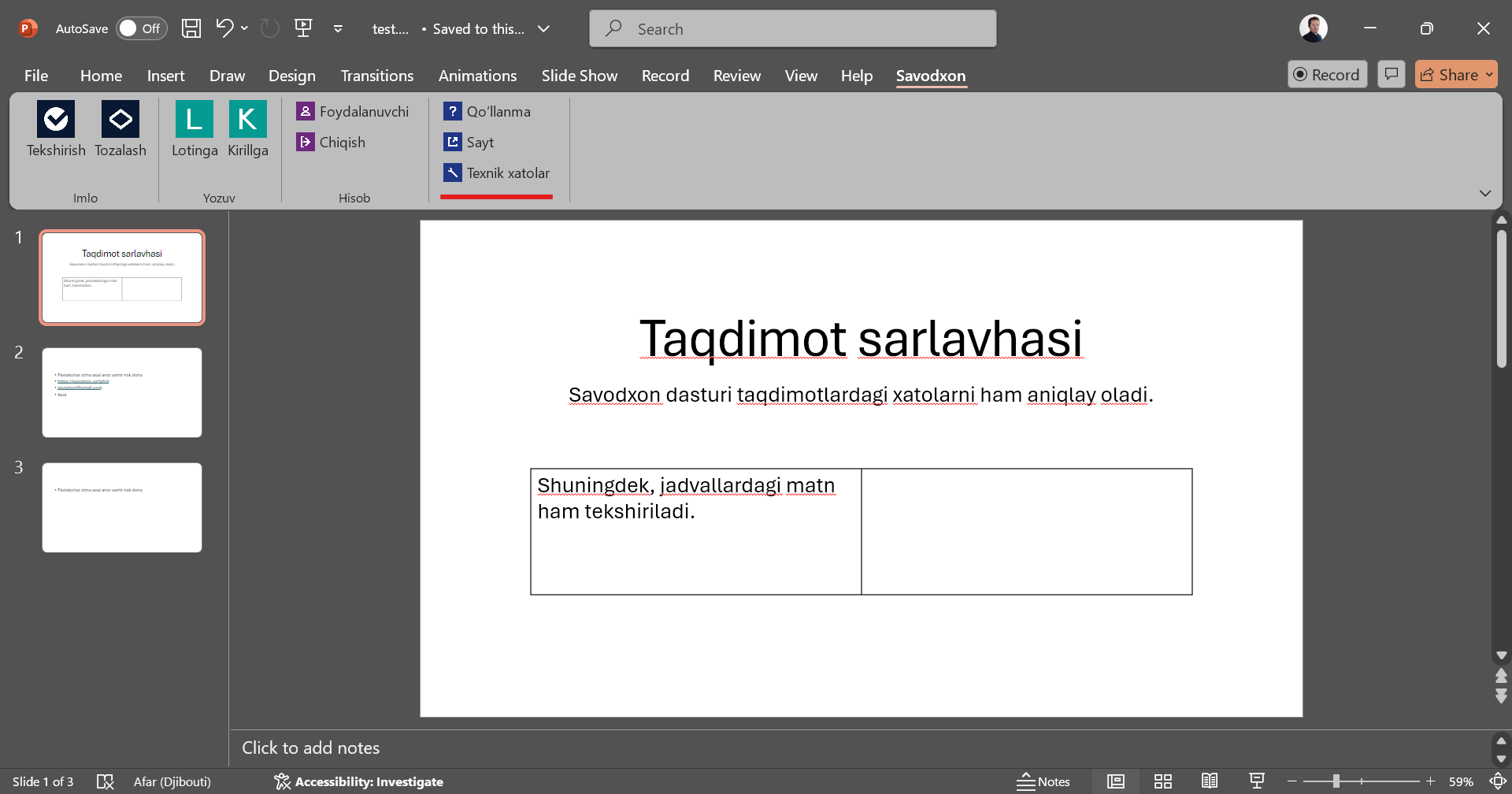The width and height of the screenshot is (1512, 794).
Task: Select slide 2 thumbnail
Action: (x=122, y=392)
